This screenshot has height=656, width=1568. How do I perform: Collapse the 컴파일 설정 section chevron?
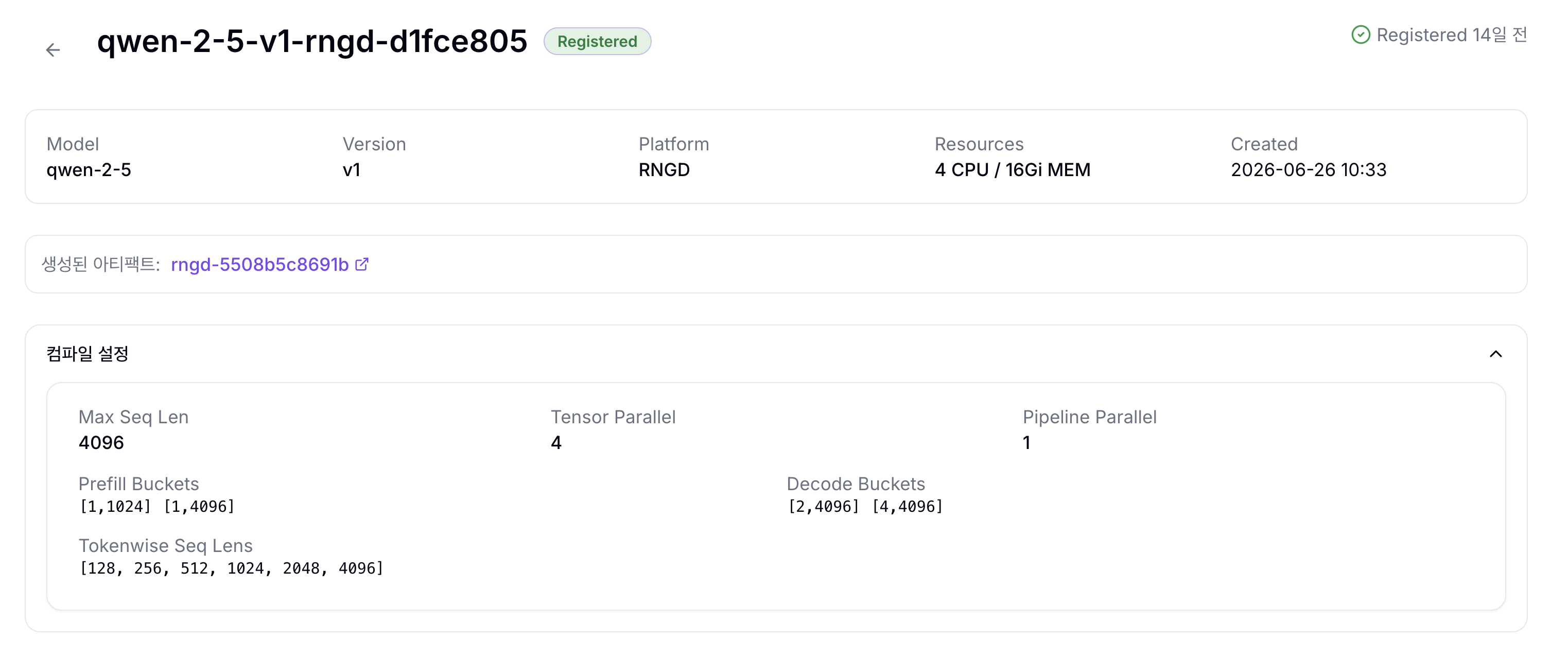click(x=1495, y=354)
